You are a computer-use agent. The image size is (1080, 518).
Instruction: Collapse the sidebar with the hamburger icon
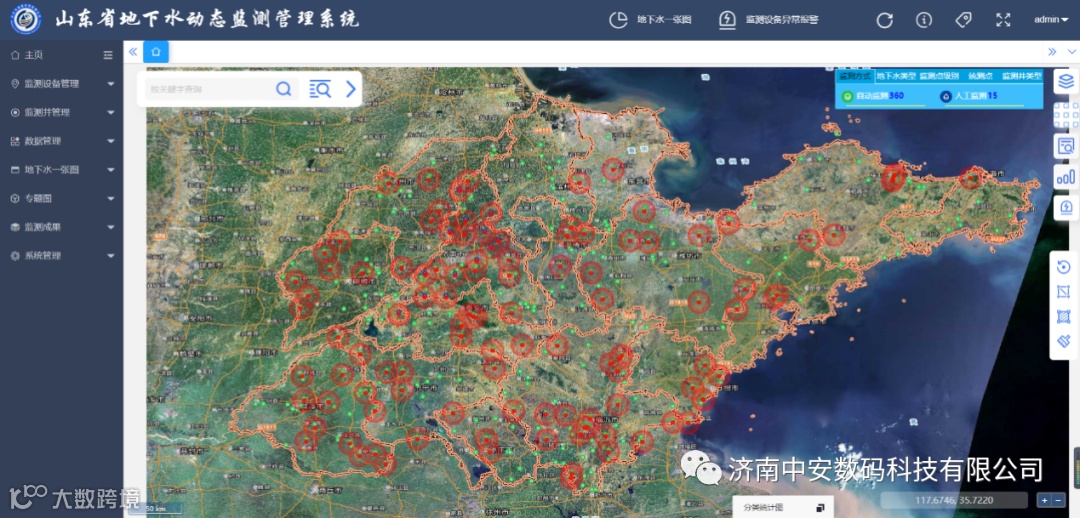pos(108,55)
